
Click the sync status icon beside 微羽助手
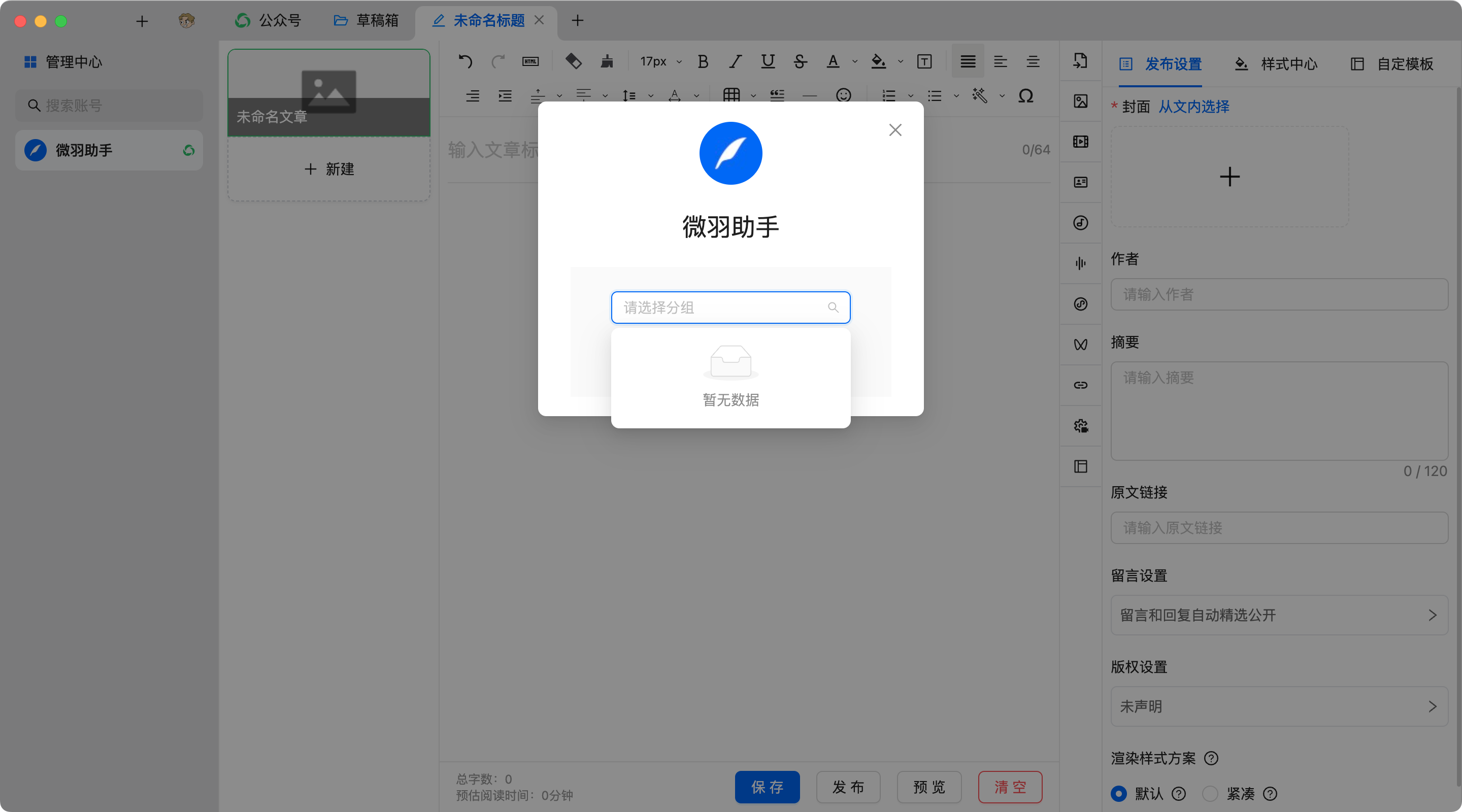(188, 150)
